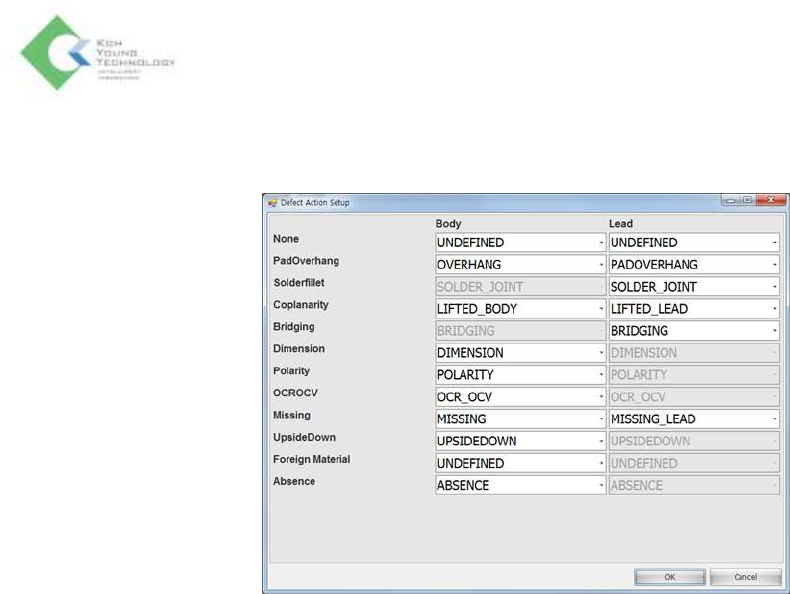Expand the Missing Lead MISSING_LEAD dropdown
Screen dimensions: 790x594
pos(694,419)
